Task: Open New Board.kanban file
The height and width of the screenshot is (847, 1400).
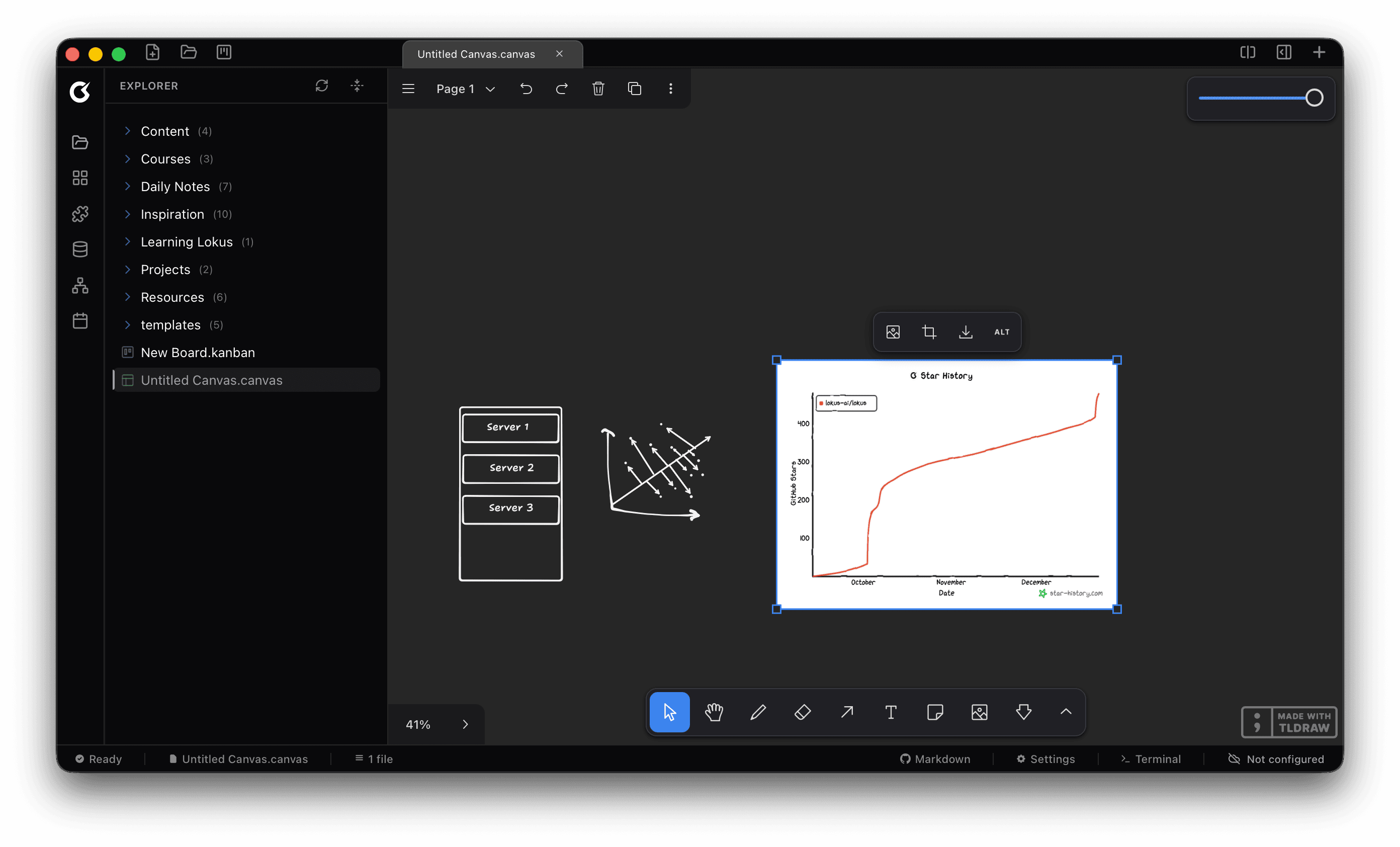Action: 198,353
